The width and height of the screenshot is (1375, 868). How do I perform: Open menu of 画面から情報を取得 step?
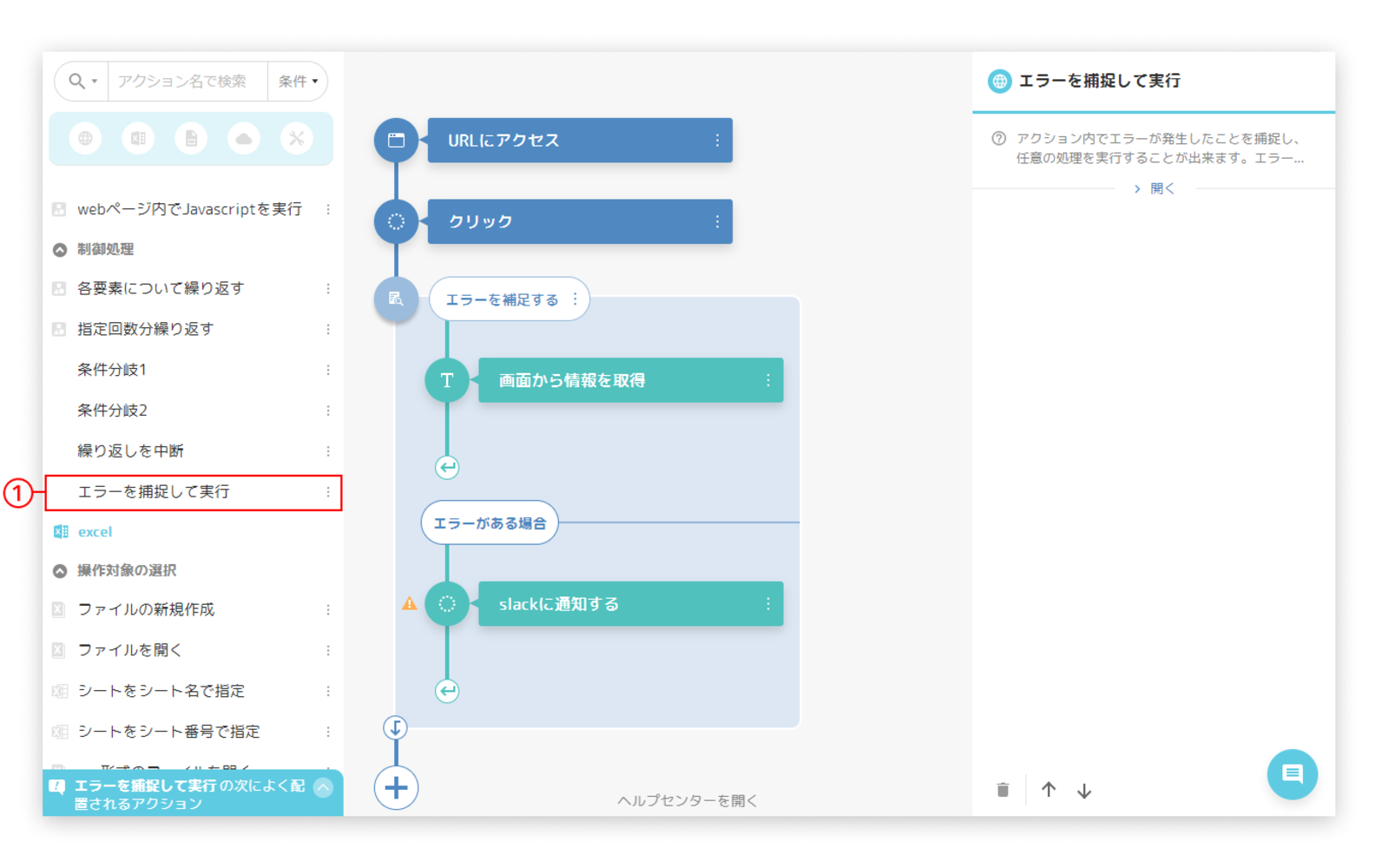coord(768,380)
